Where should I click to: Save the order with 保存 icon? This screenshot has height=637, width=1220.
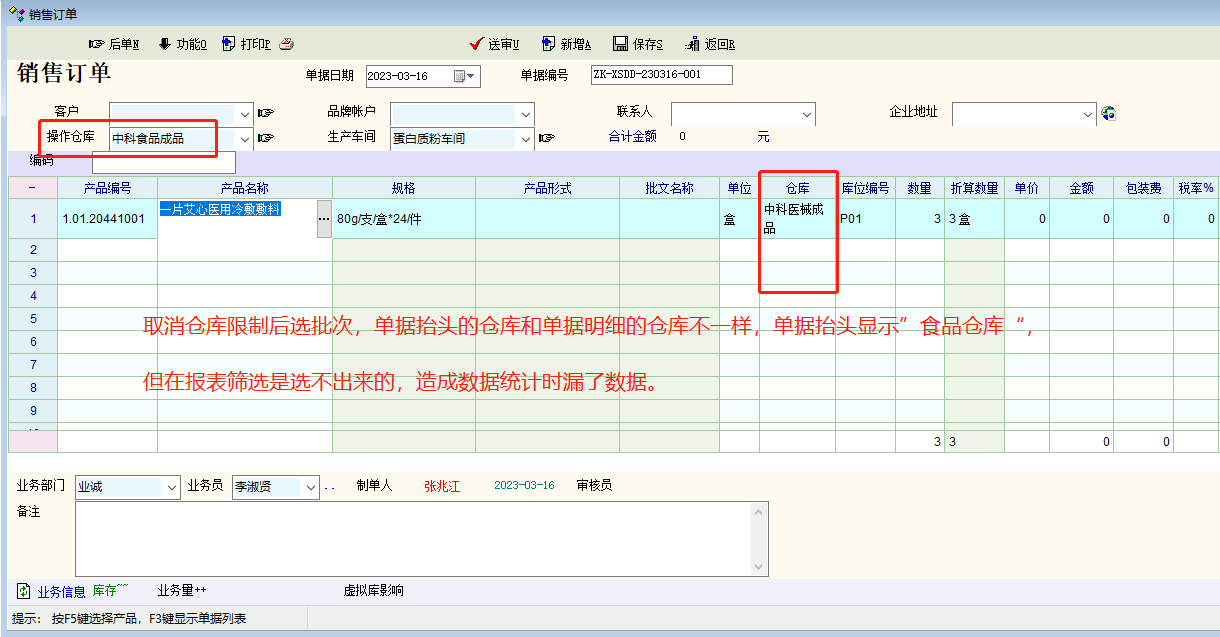621,44
